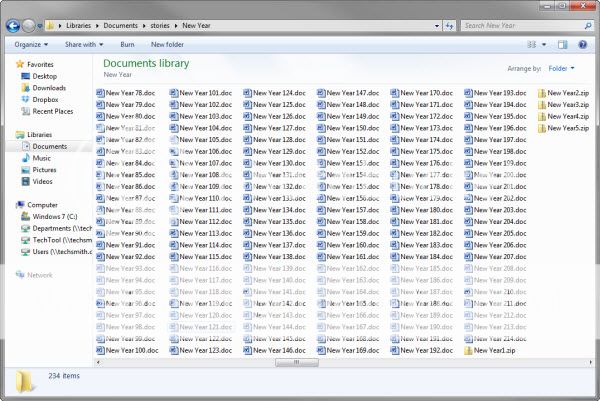Select Computer in navigation pane
The width and height of the screenshot is (600, 401).
pos(42,205)
